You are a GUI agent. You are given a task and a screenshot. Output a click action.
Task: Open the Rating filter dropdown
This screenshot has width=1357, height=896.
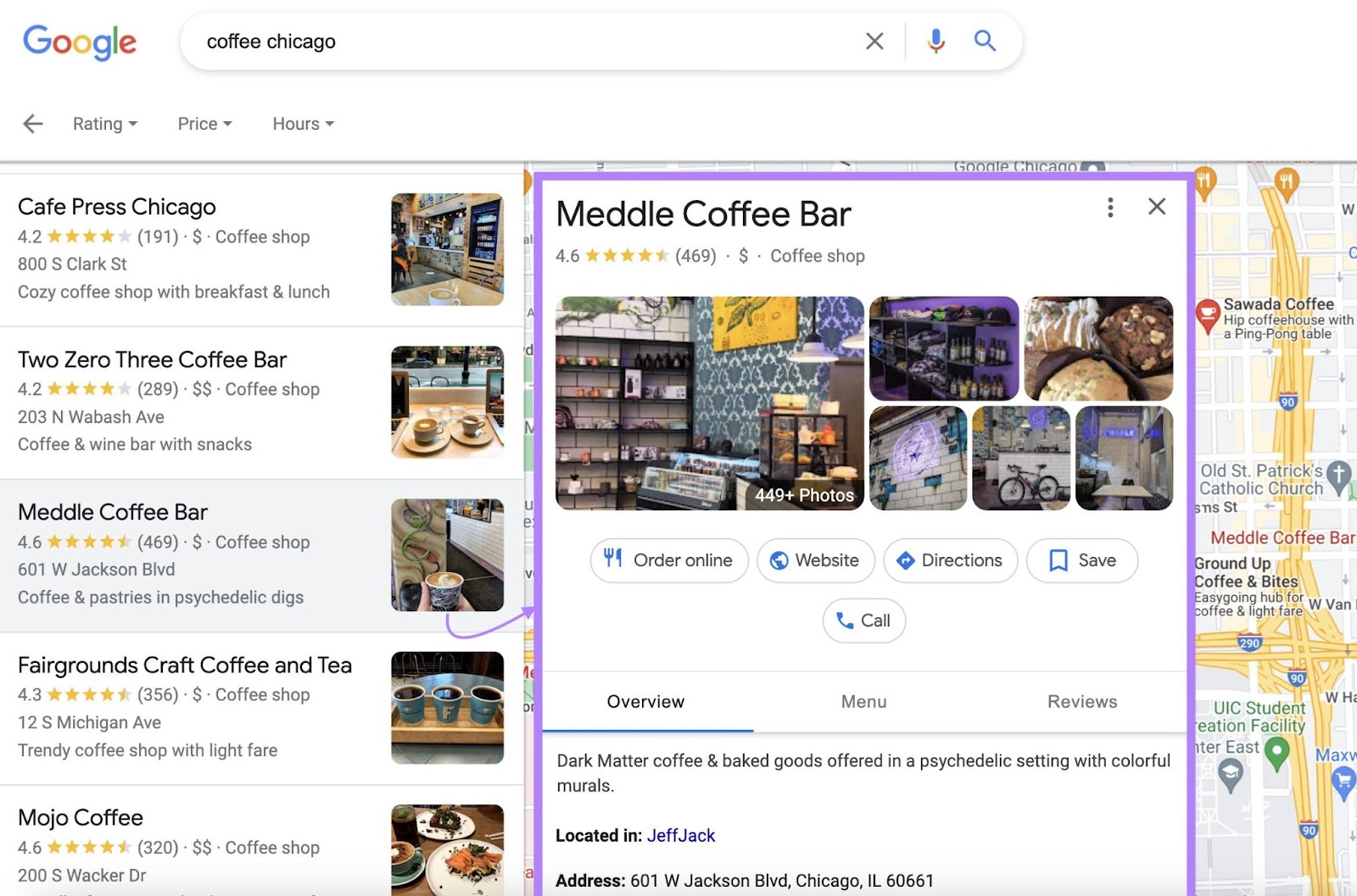point(104,123)
